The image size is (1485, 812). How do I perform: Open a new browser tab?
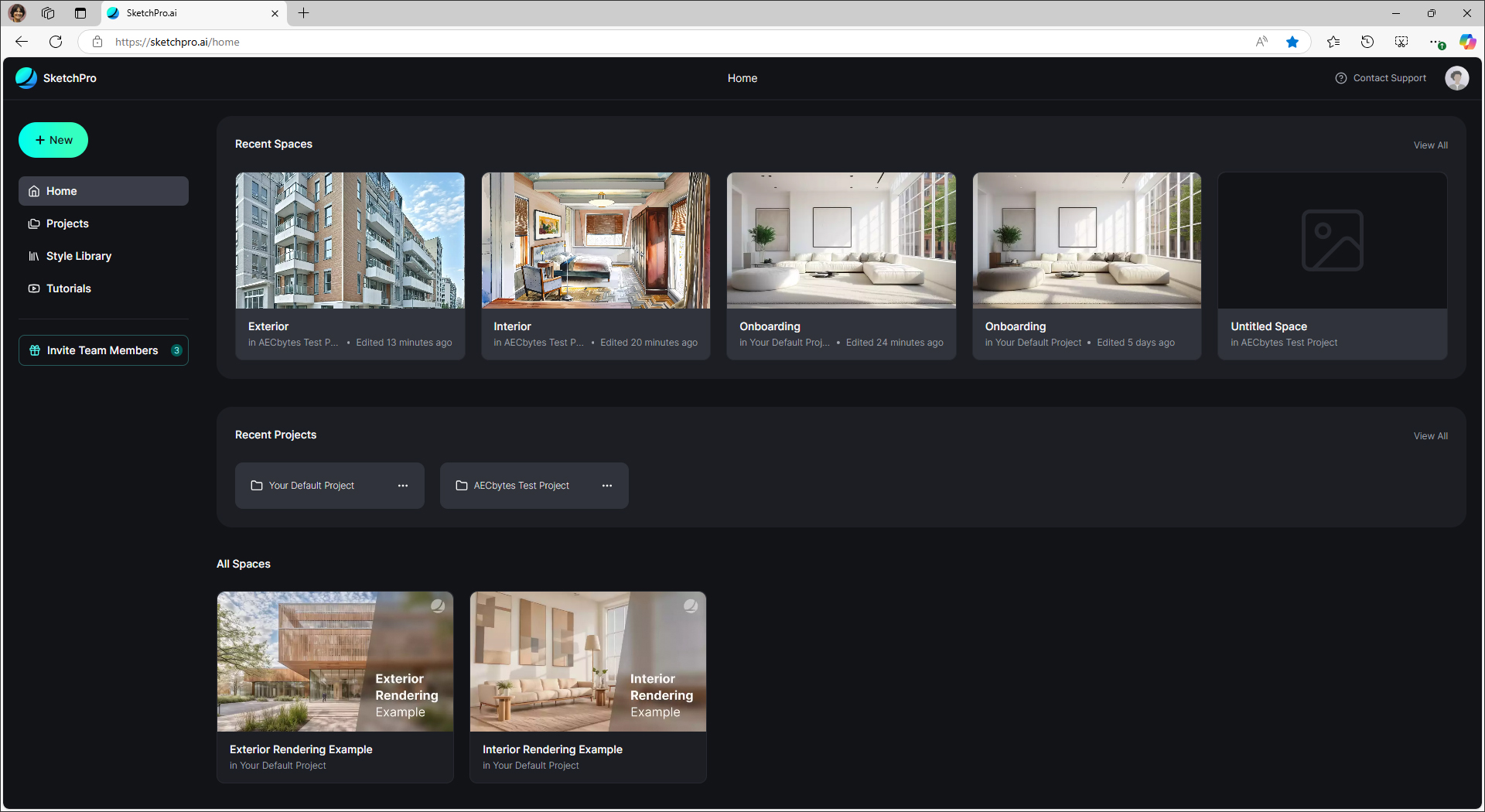(303, 13)
